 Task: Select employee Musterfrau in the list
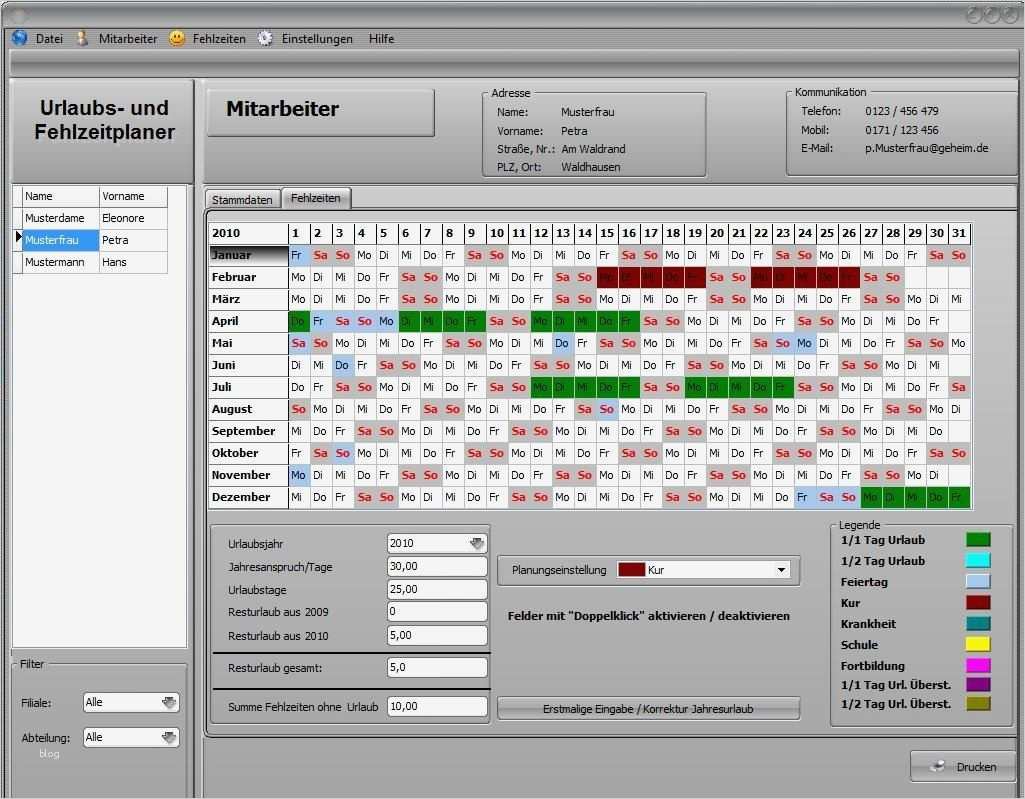pos(60,240)
